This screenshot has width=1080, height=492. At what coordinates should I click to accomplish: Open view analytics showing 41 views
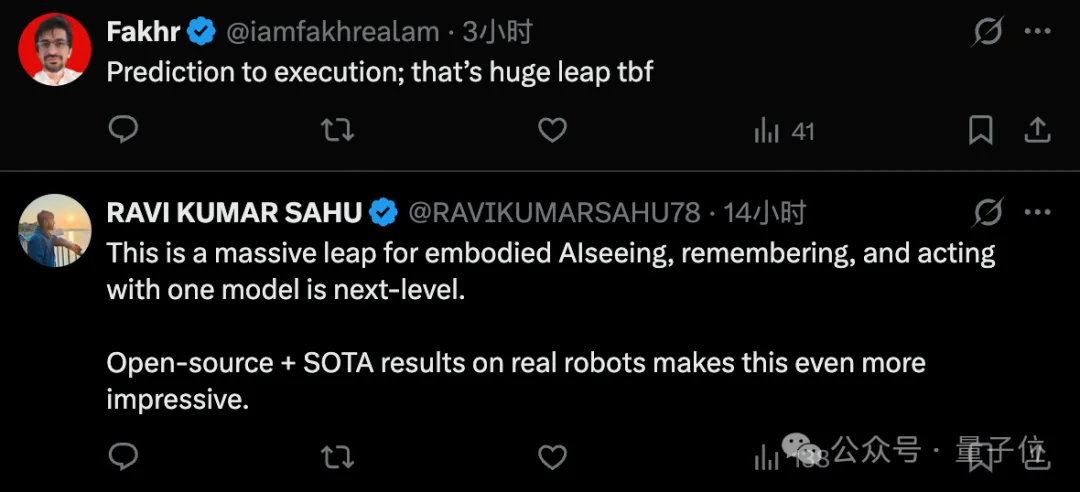tap(784, 131)
